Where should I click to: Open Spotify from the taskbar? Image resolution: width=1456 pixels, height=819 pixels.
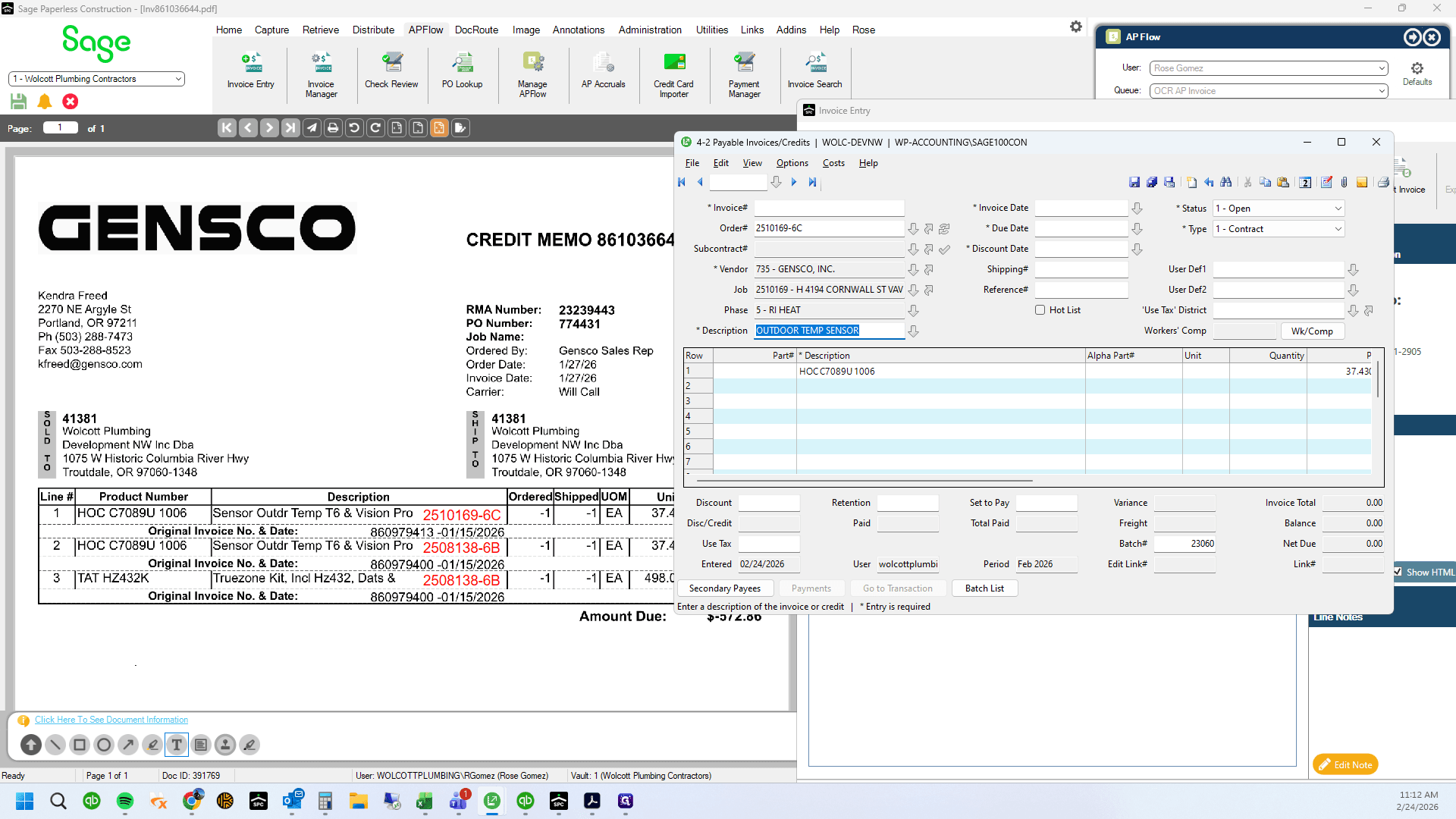(125, 801)
